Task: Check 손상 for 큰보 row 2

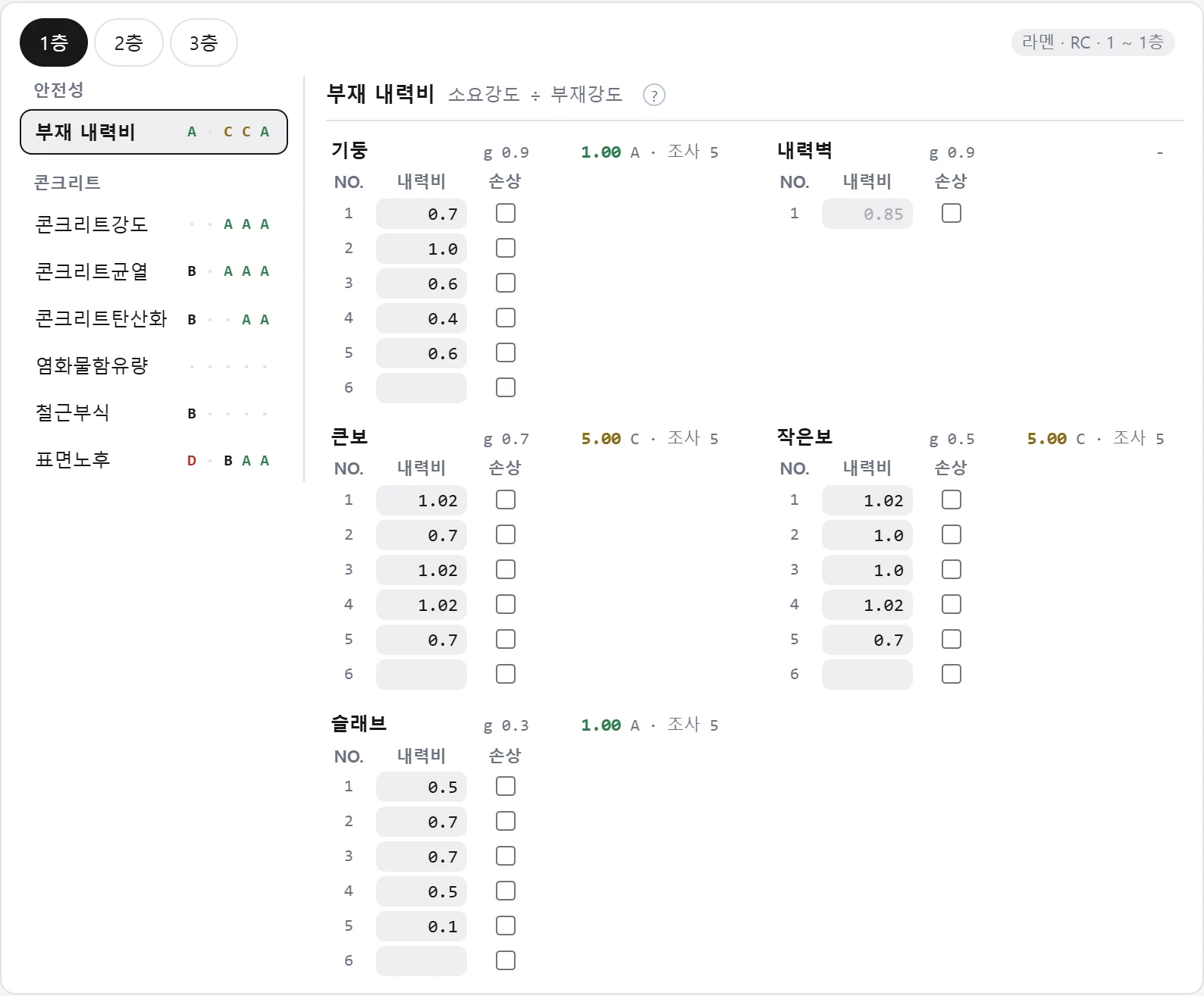Action: 506,535
